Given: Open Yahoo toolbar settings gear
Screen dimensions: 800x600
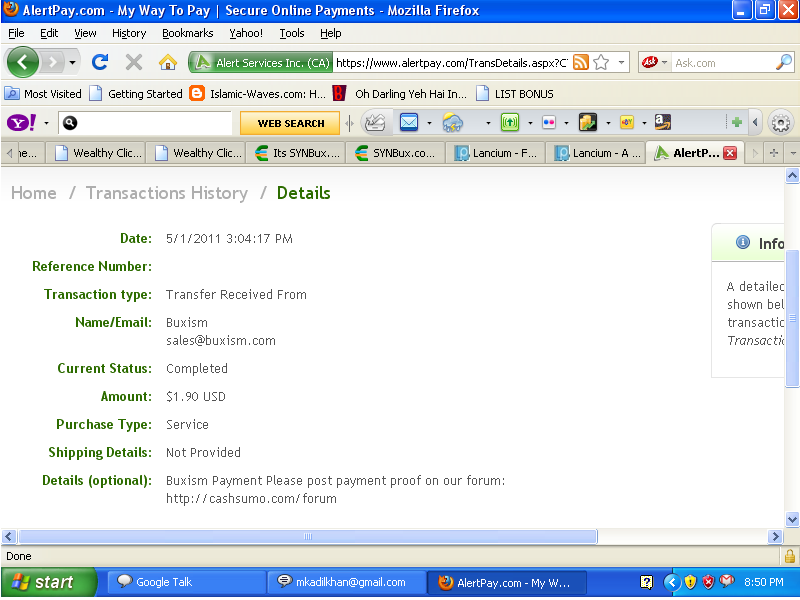Looking at the screenshot, I should (781, 123).
